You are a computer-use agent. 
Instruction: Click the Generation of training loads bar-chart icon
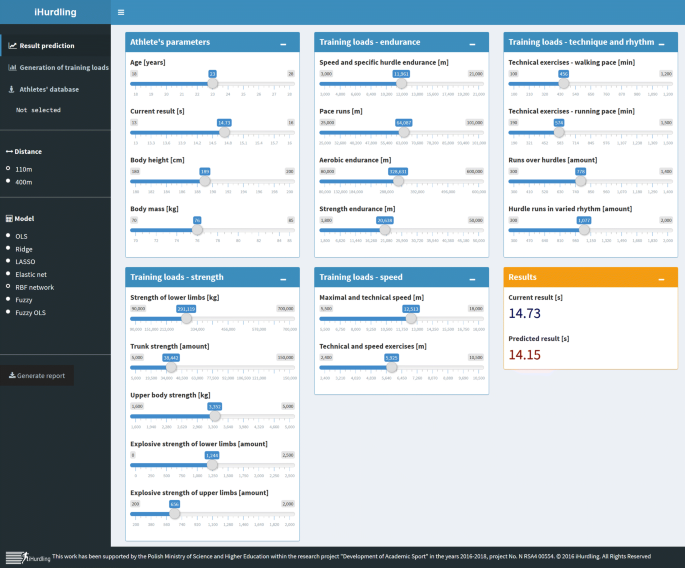tap(13, 67)
